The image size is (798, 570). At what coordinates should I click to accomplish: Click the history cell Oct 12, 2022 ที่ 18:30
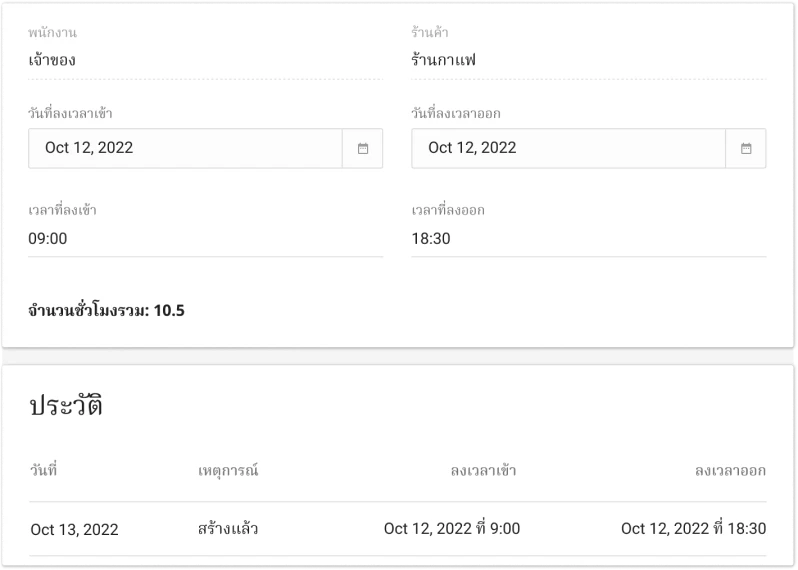coord(693,529)
